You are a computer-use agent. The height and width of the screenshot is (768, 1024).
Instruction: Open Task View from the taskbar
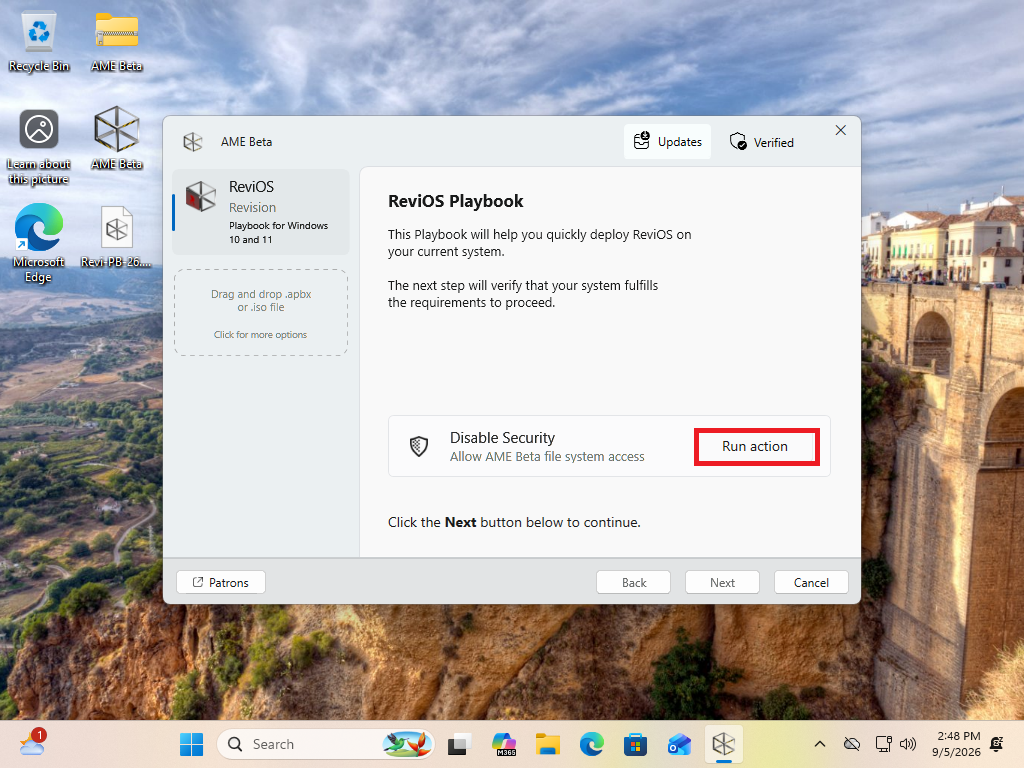460,744
